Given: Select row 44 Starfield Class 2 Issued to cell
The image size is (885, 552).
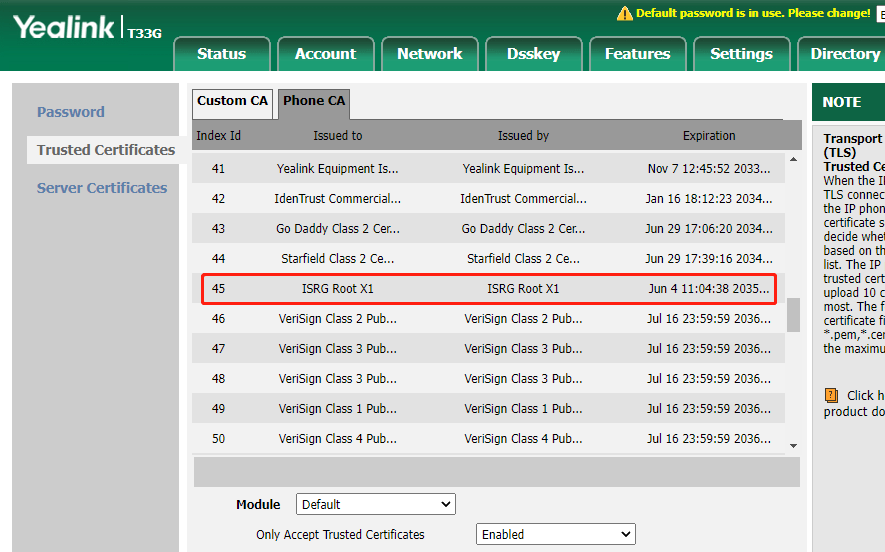Looking at the screenshot, I should 338,259.
